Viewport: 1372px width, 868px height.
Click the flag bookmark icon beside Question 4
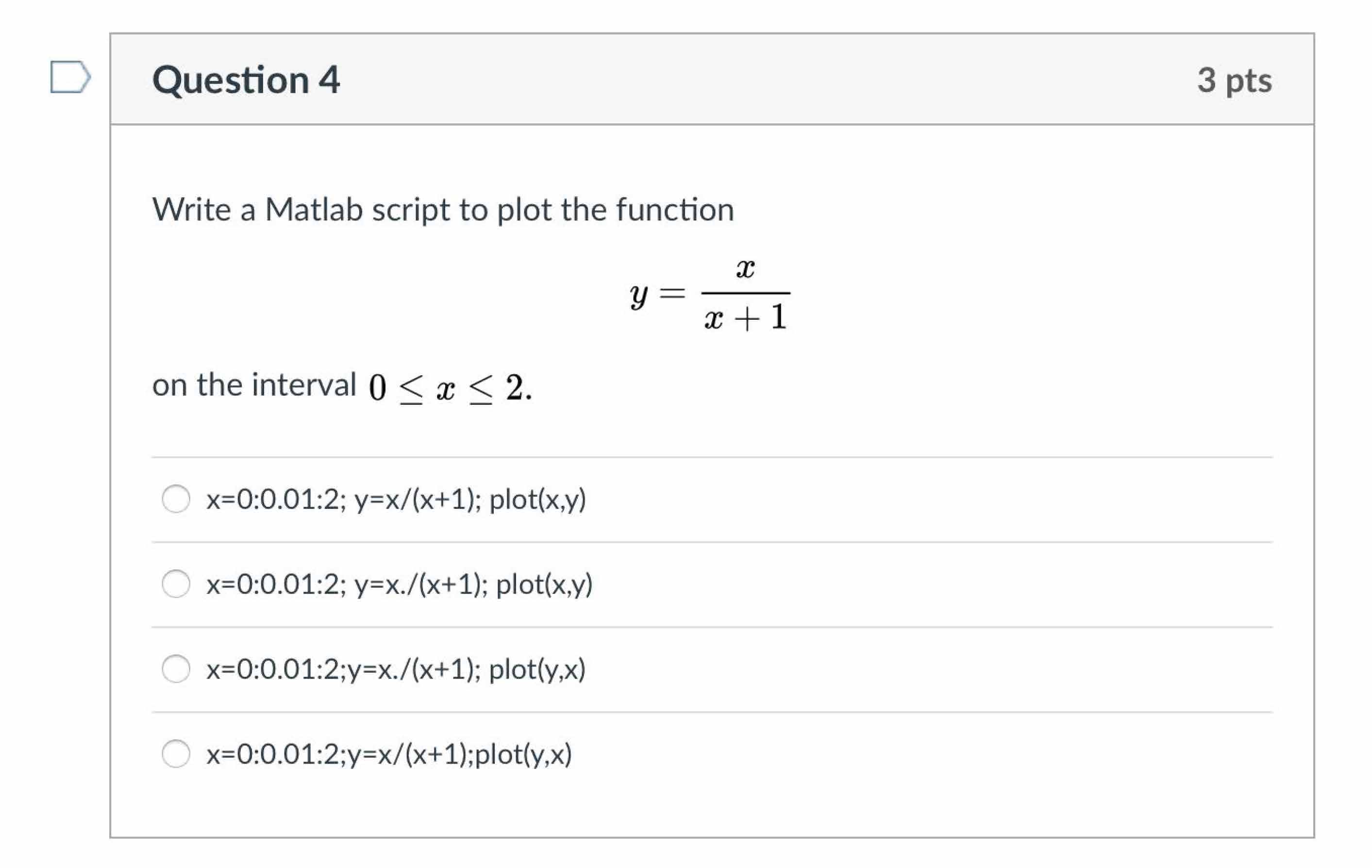[71, 77]
